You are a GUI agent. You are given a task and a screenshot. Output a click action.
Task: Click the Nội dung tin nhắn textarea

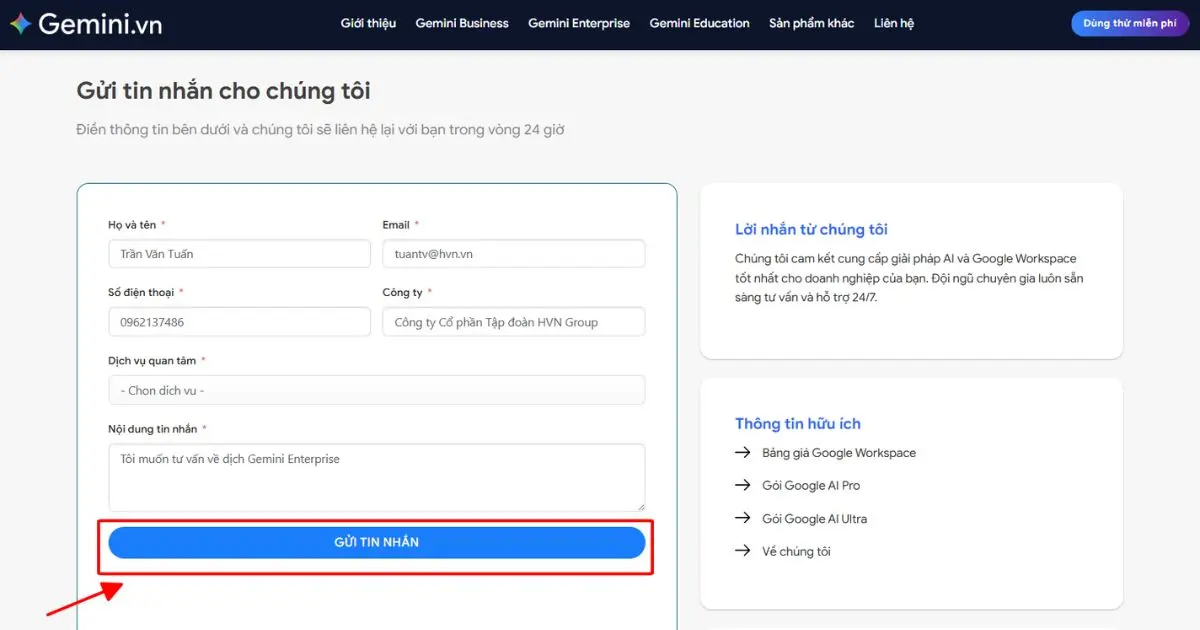[x=377, y=478]
